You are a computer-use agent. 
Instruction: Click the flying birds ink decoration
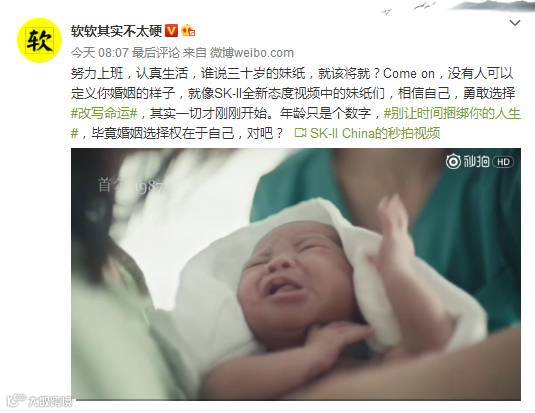410,8
